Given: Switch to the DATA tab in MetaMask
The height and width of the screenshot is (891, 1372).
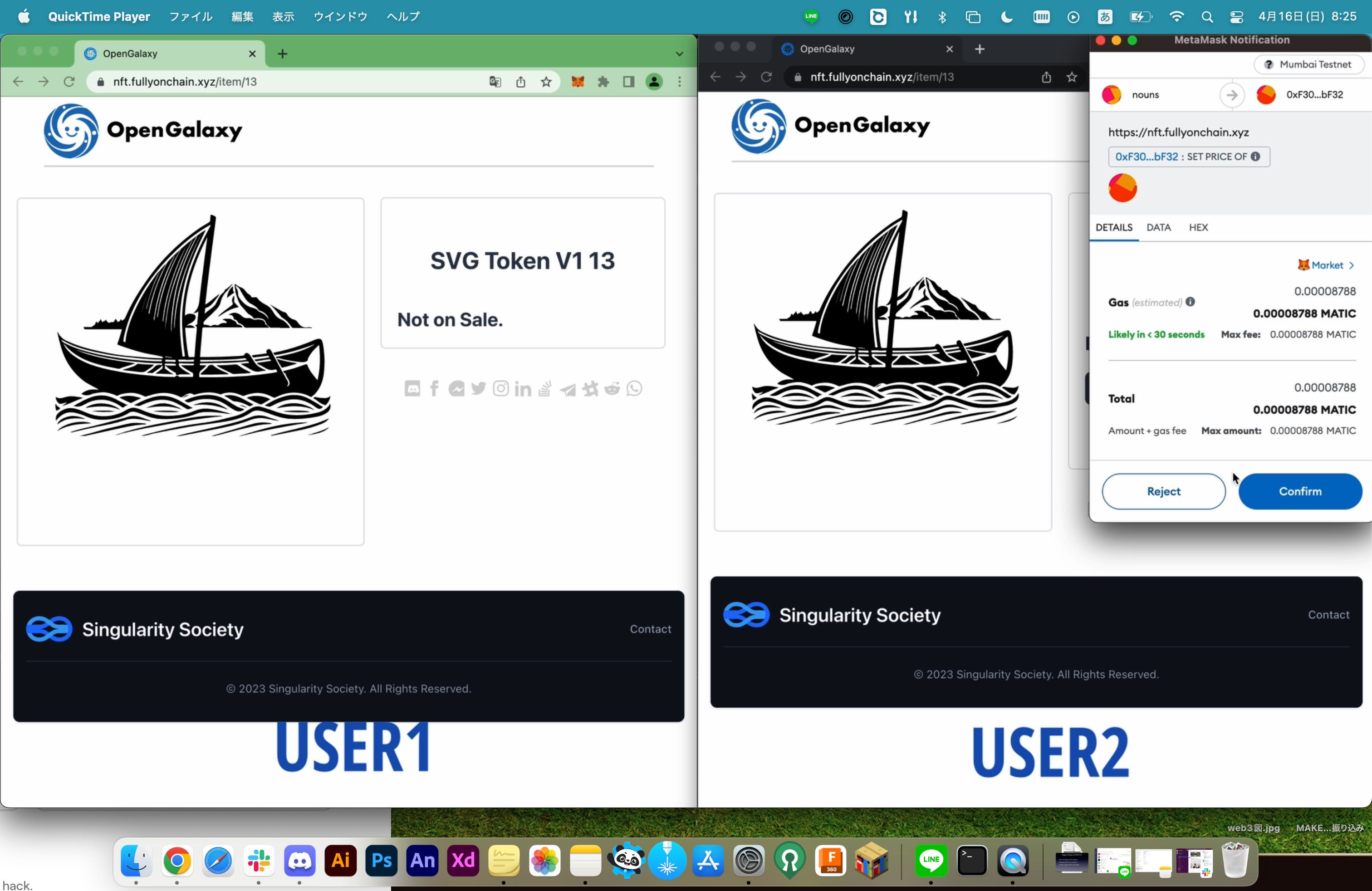Looking at the screenshot, I should pyautogui.click(x=1158, y=227).
